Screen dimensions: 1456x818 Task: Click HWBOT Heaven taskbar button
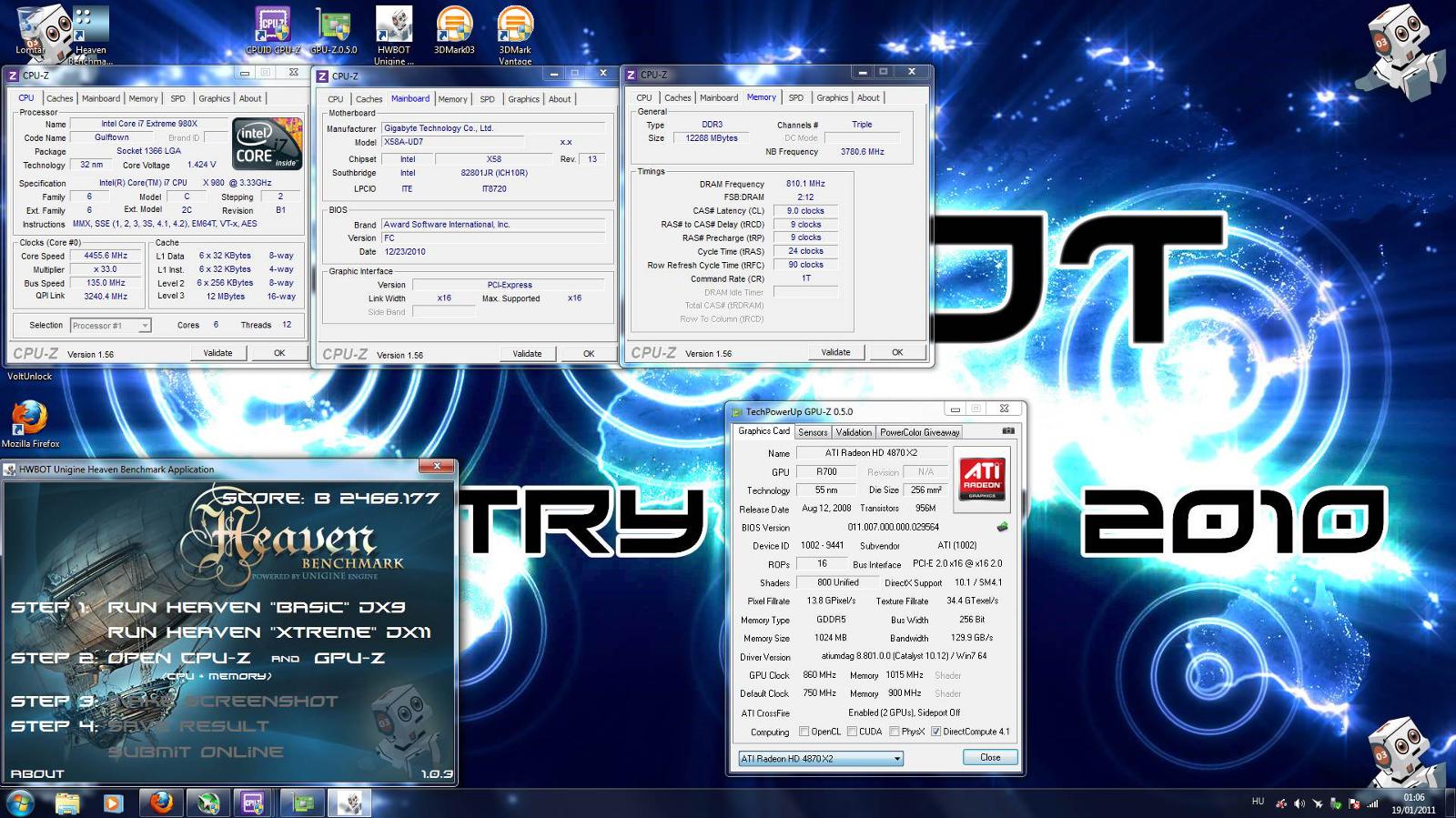coord(349,803)
